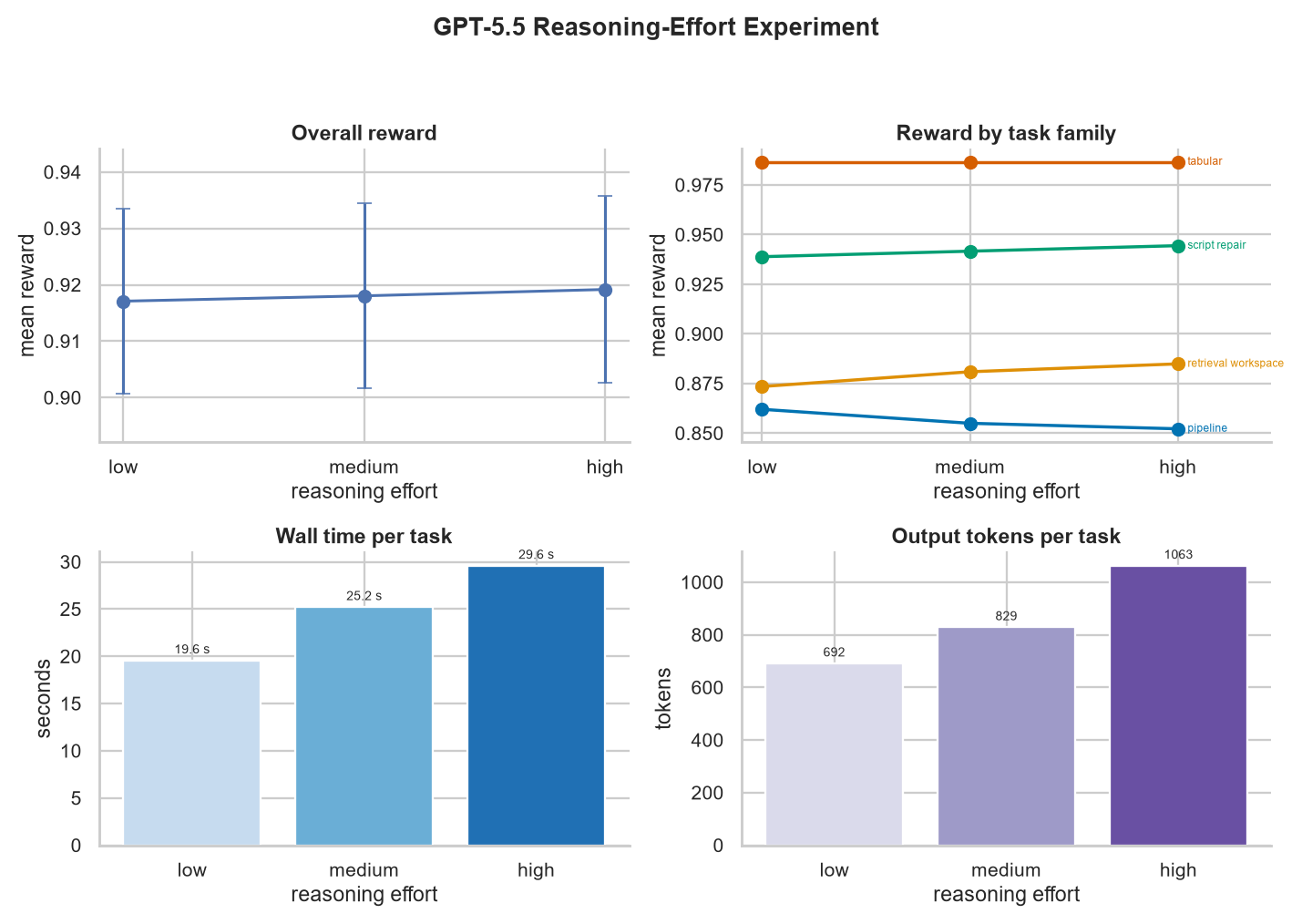Click the "0.94" y-axis tick in Overall reward
Viewport: 1302px width, 924px height.
tap(63, 173)
